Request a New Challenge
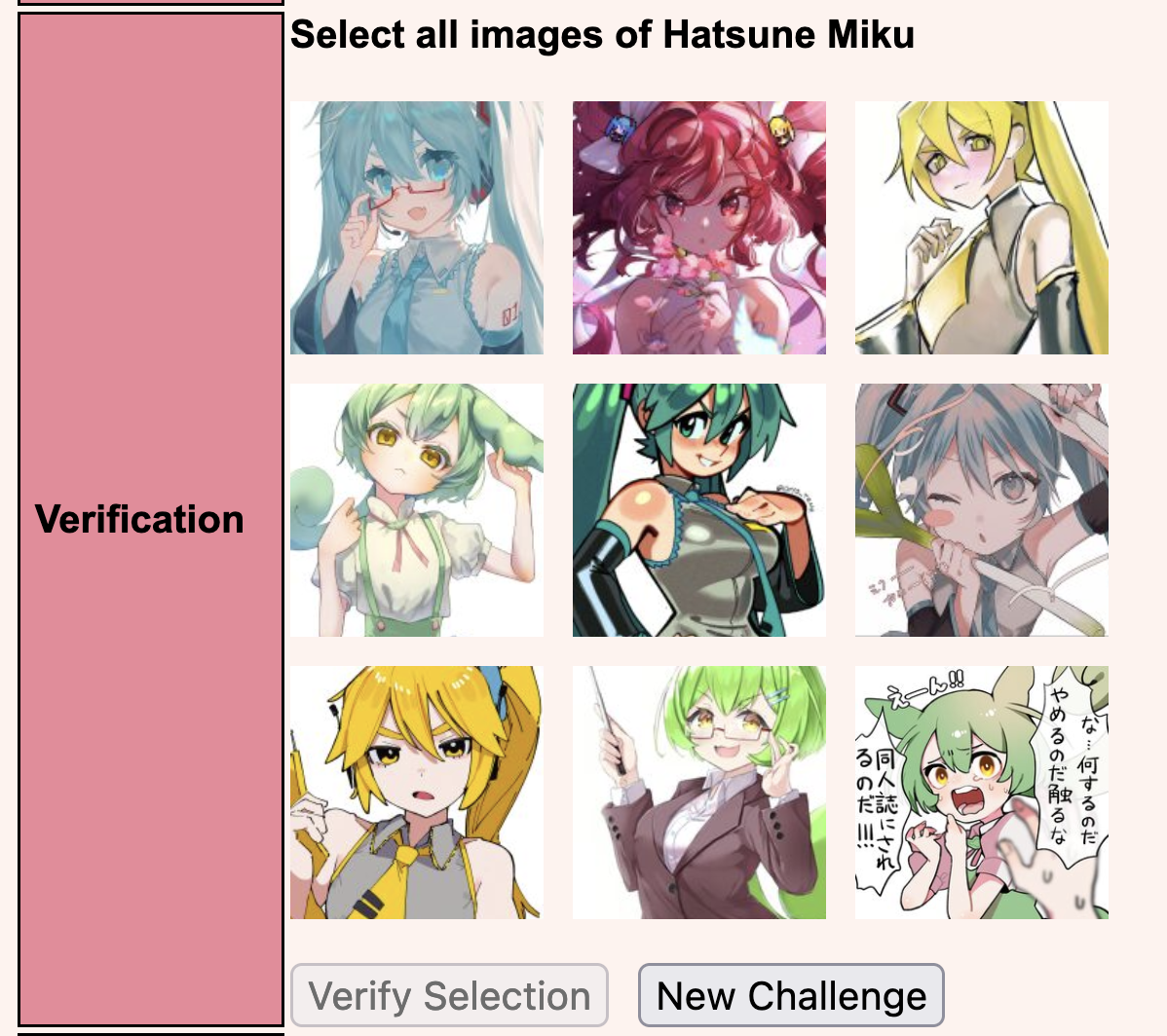The width and height of the screenshot is (1167, 1036). tap(791, 995)
